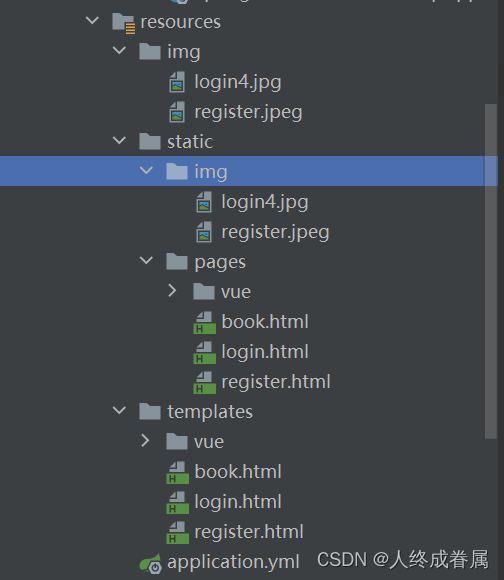This screenshot has height=580, width=504.
Task: Select register.jpeg under resources img
Action: coord(248,112)
